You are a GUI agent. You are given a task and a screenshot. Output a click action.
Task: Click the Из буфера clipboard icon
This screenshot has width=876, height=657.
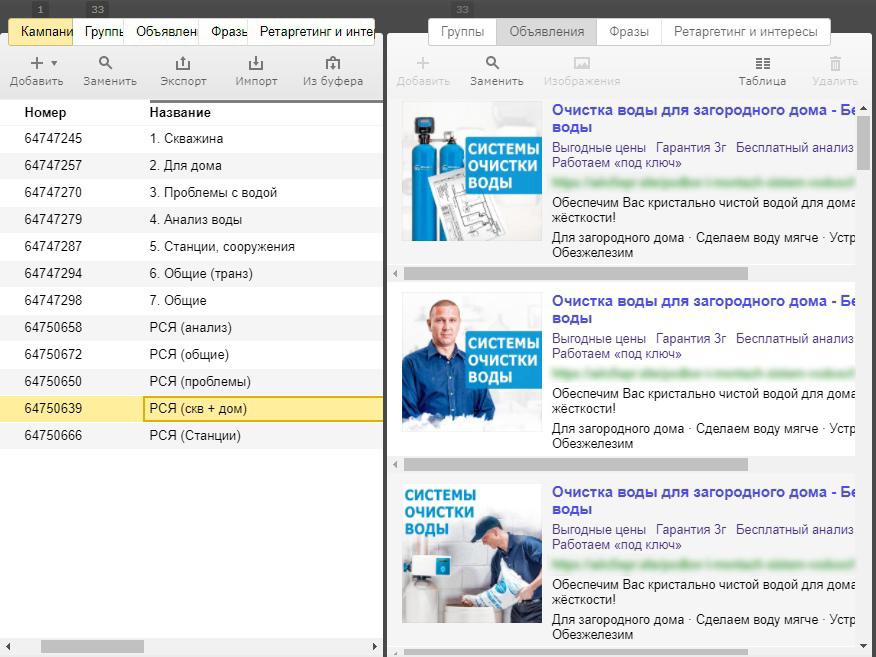pyautogui.click(x=333, y=63)
